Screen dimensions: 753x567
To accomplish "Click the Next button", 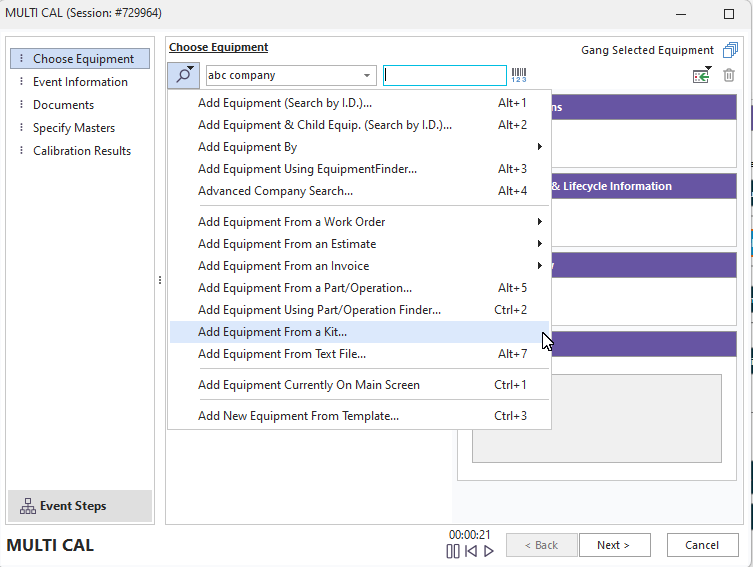I will coord(614,545).
